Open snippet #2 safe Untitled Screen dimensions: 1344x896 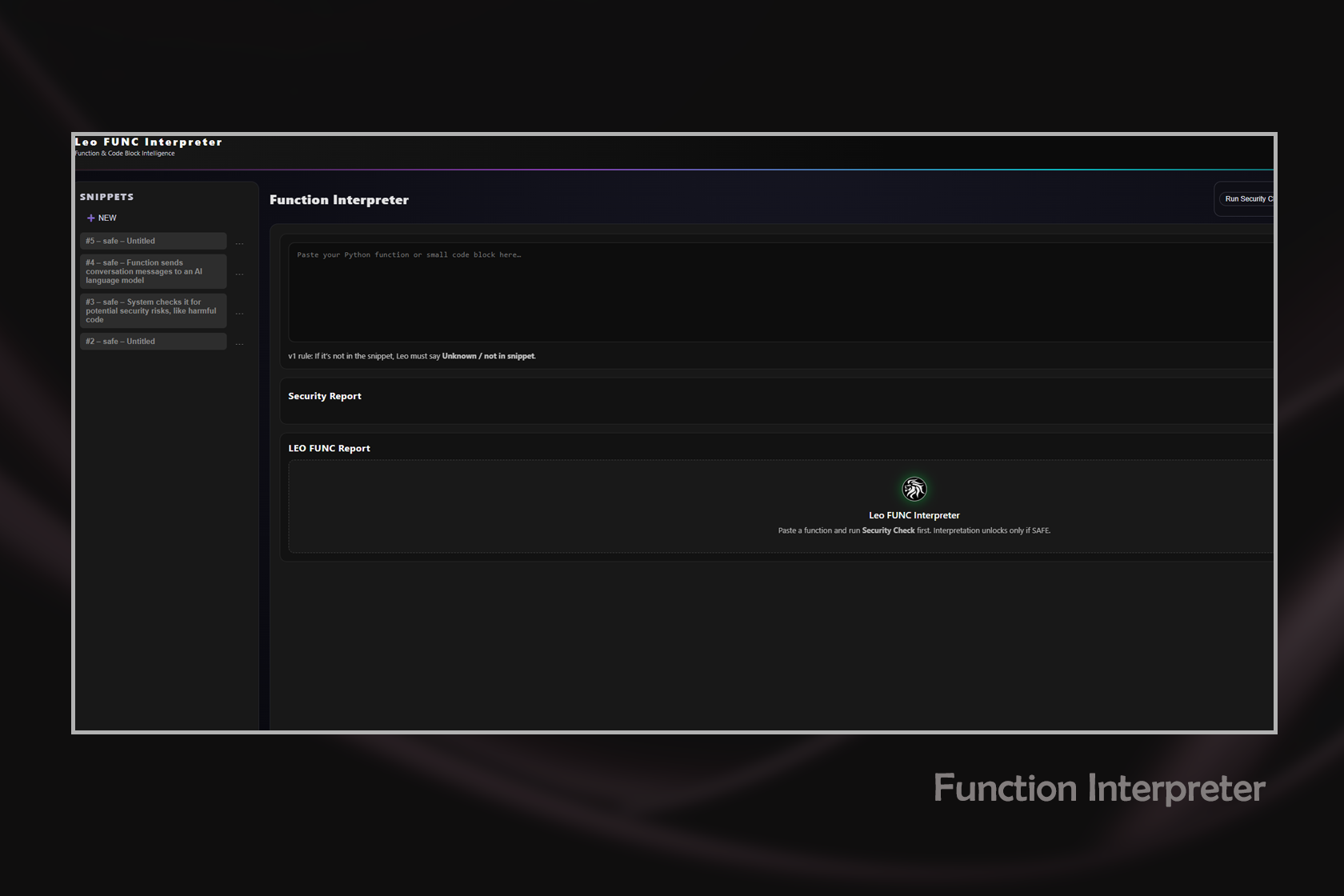tap(153, 342)
